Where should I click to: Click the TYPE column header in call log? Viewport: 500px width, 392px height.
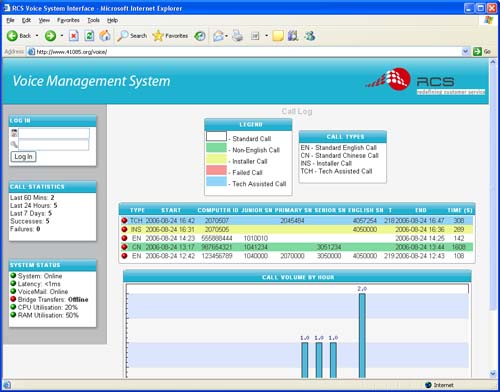[137, 210]
